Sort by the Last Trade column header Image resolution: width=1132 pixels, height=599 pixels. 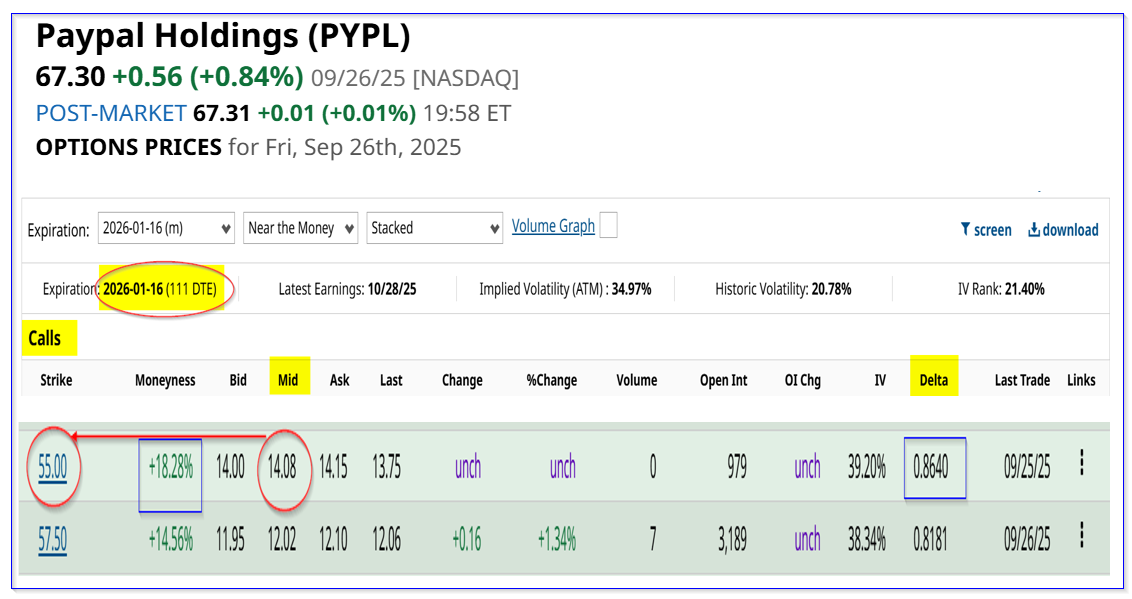tap(1022, 380)
